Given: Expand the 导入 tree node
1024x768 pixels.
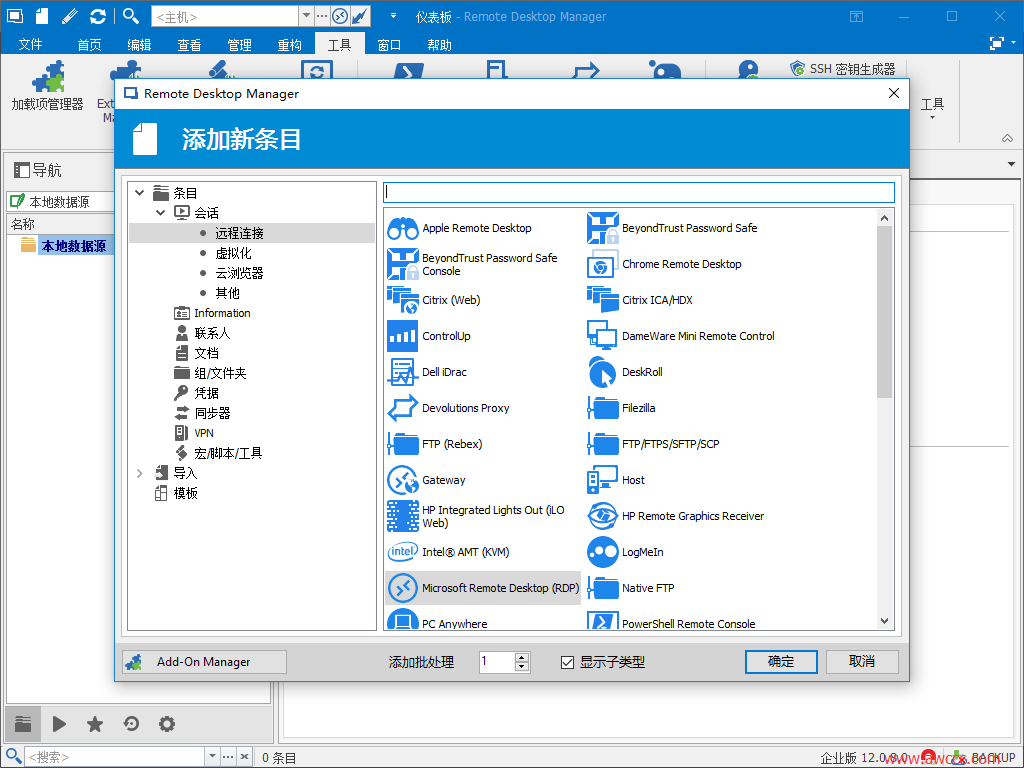Looking at the screenshot, I should point(139,473).
